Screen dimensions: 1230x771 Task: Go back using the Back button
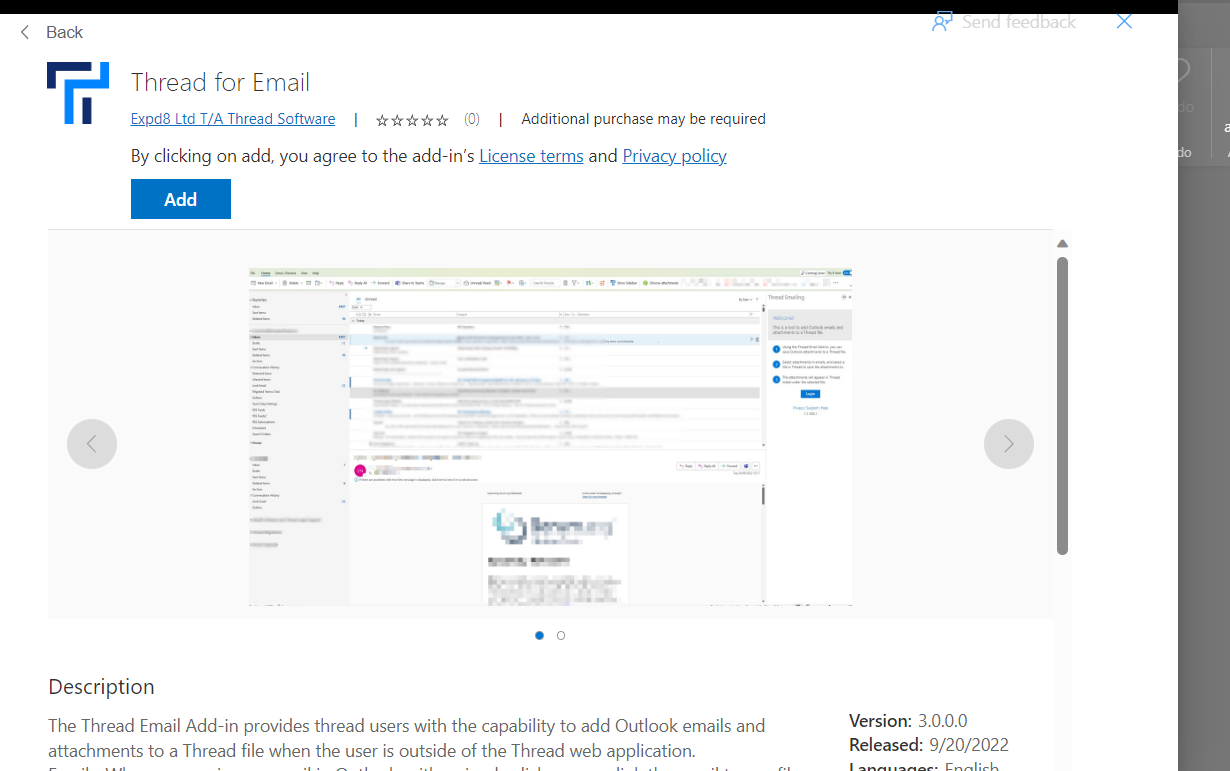coord(51,32)
